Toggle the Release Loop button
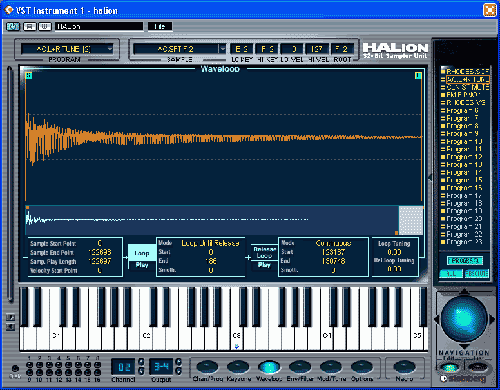This screenshot has width=500, height=390. [x=264, y=252]
